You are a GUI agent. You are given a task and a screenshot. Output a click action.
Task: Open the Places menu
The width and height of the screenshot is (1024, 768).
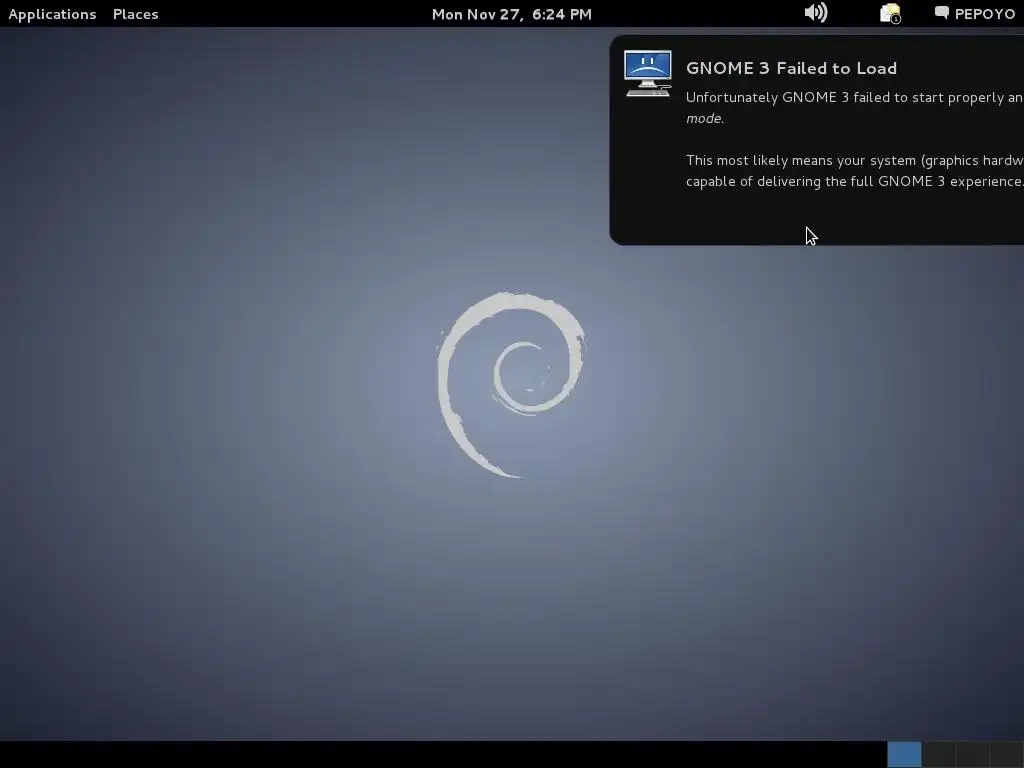(135, 14)
